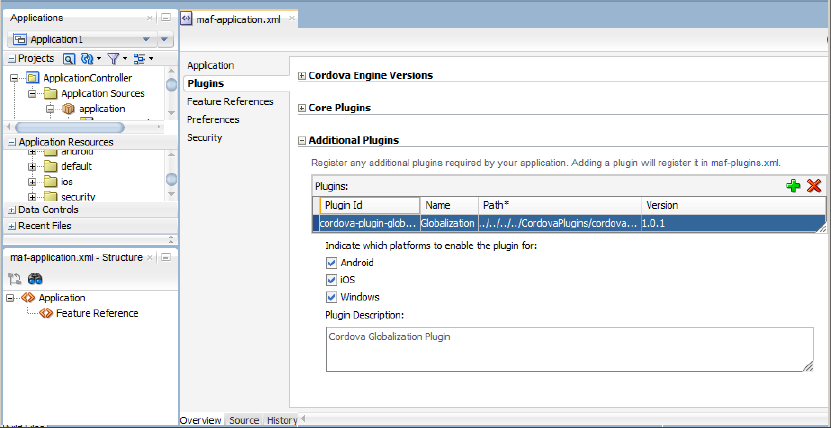Close the maf-application.xml editor tab
The height and width of the screenshot is (428, 831).
point(291,20)
